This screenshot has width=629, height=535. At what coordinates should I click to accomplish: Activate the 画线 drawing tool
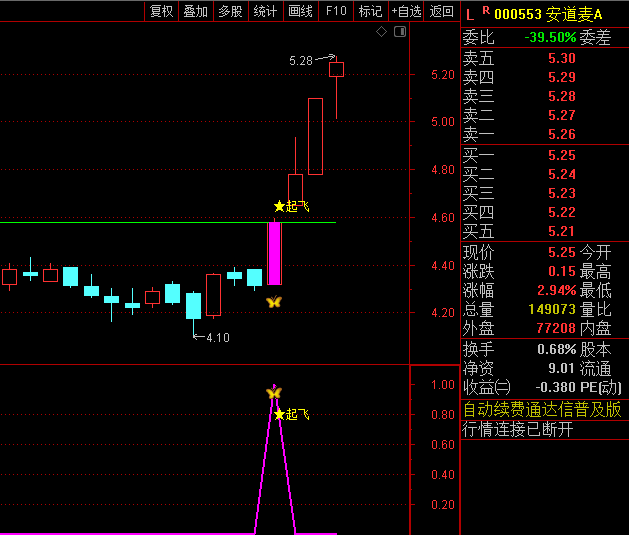[300, 11]
